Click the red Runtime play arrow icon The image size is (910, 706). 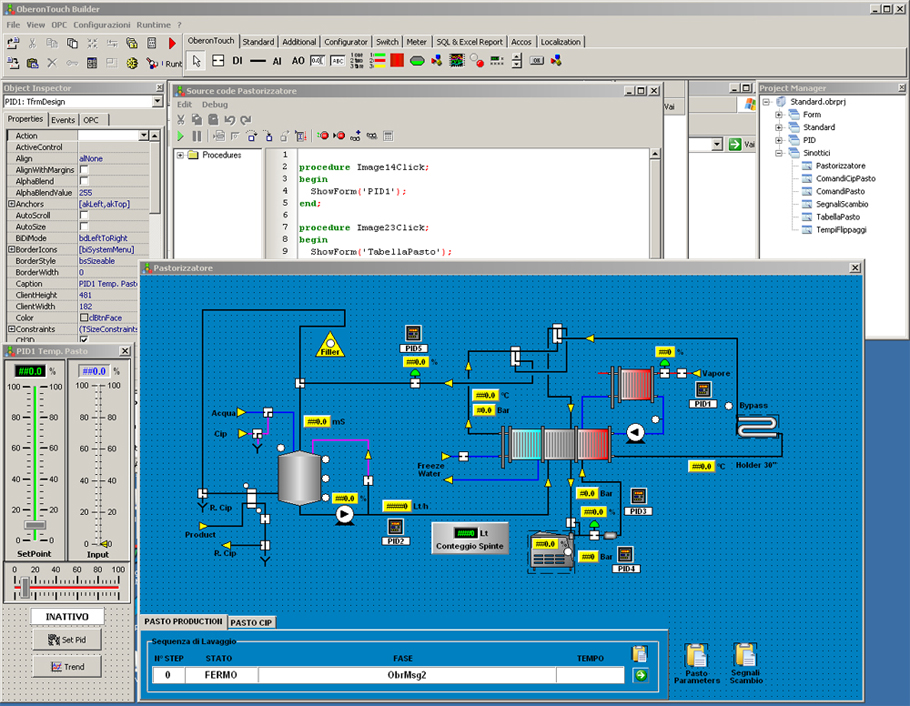[172, 43]
